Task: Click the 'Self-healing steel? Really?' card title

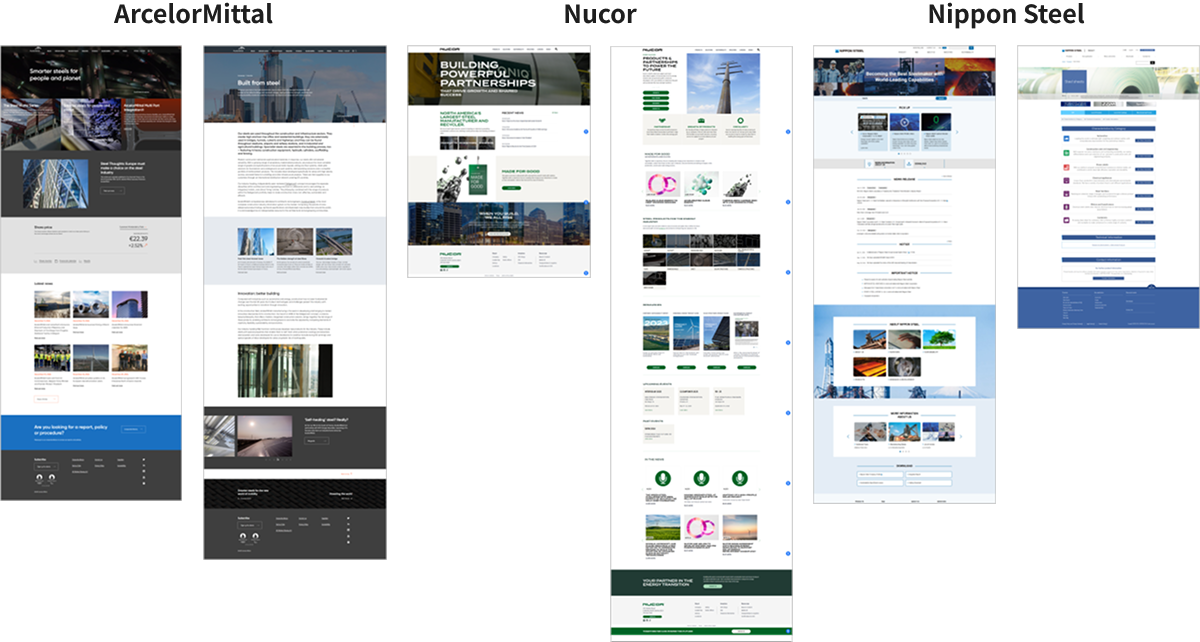Action: pos(326,420)
